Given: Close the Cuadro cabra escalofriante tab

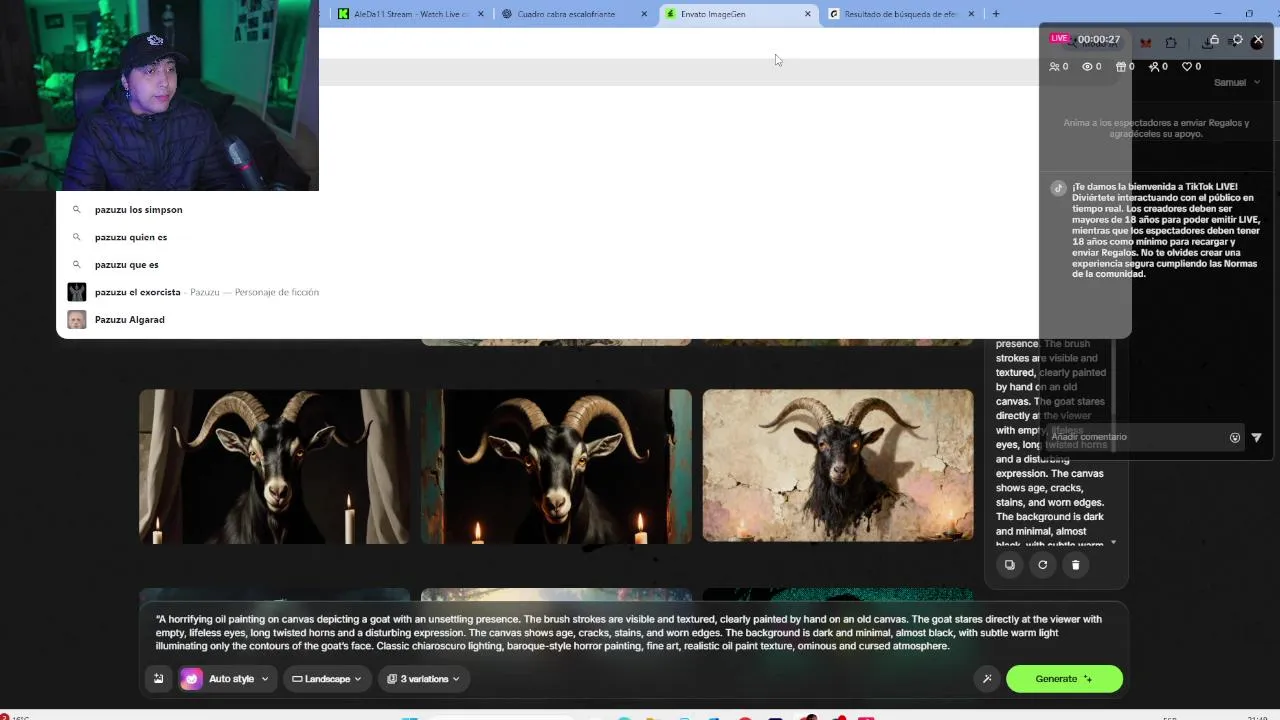Looking at the screenshot, I should 644,14.
